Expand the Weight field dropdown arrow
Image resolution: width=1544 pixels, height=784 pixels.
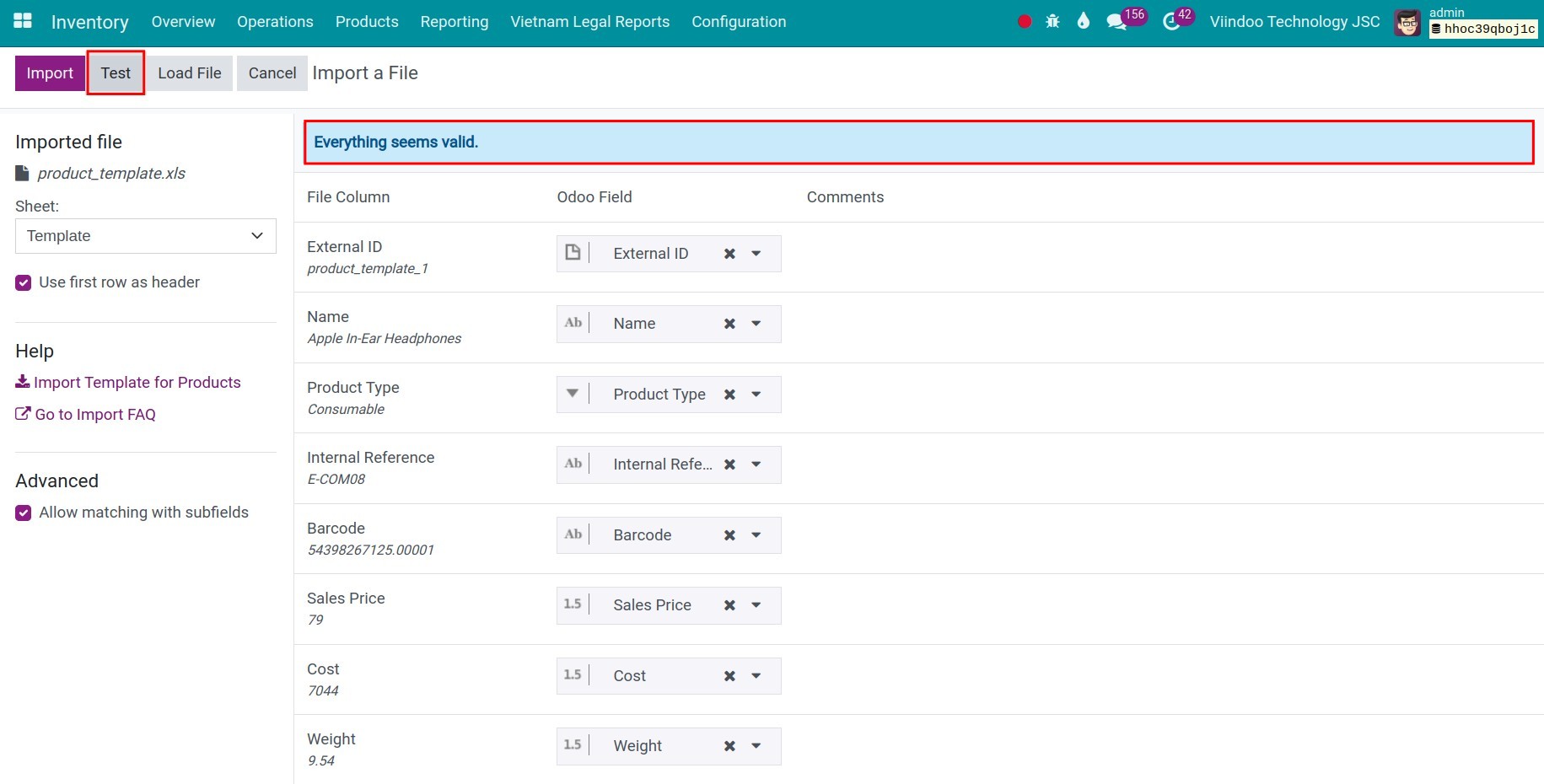point(756,746)
